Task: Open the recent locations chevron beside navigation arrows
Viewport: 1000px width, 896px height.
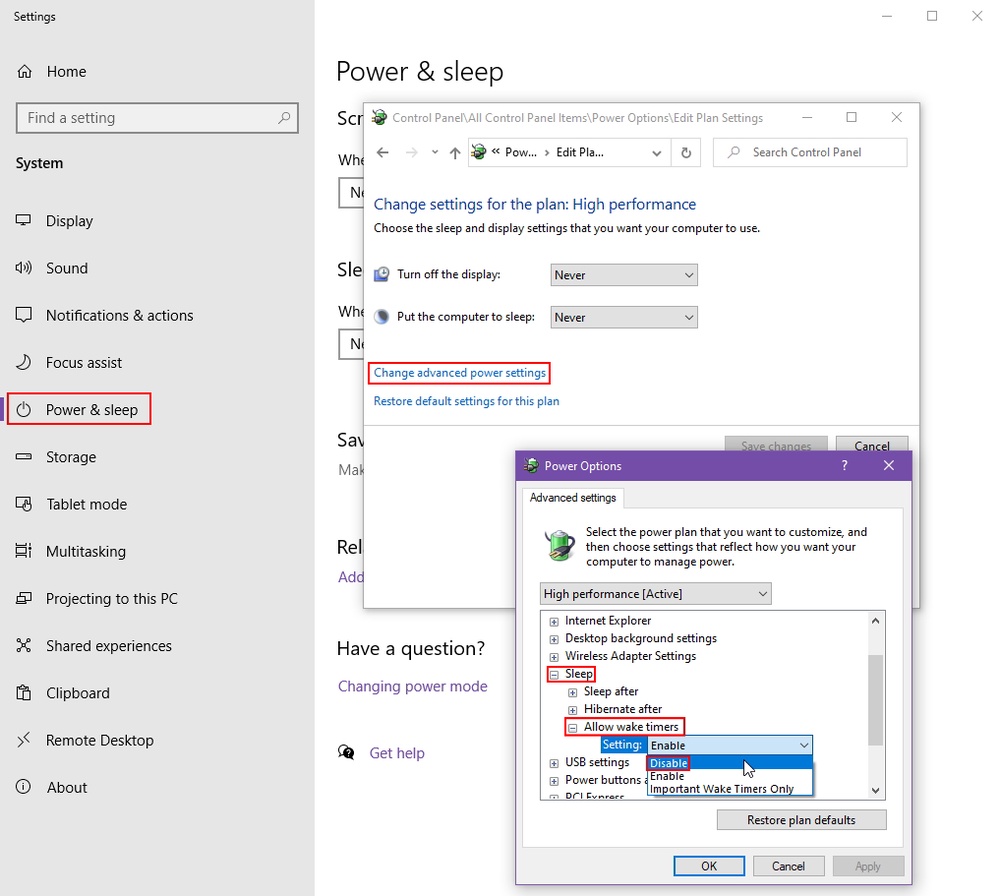Action: coord(434,152)
